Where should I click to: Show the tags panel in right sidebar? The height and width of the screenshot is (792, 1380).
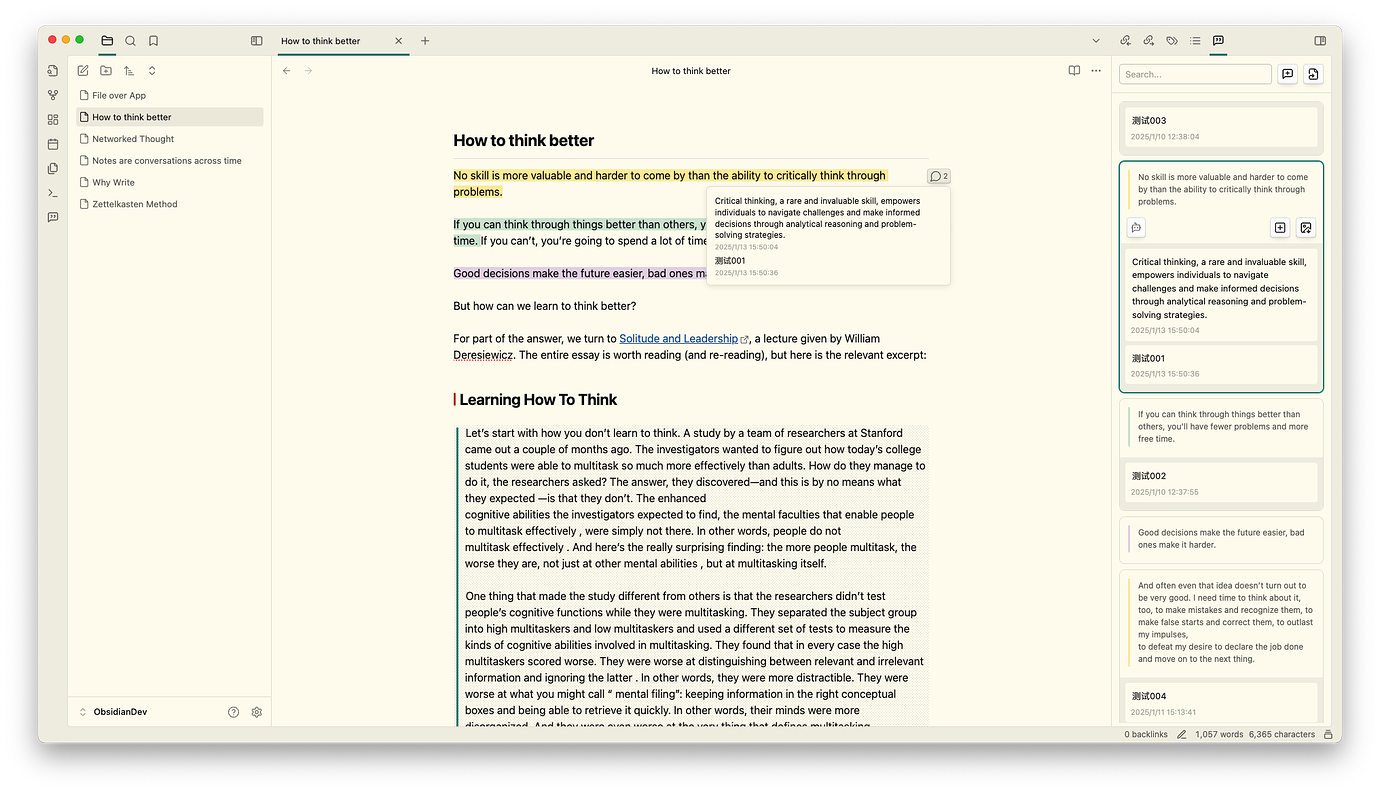(1172, 41)
